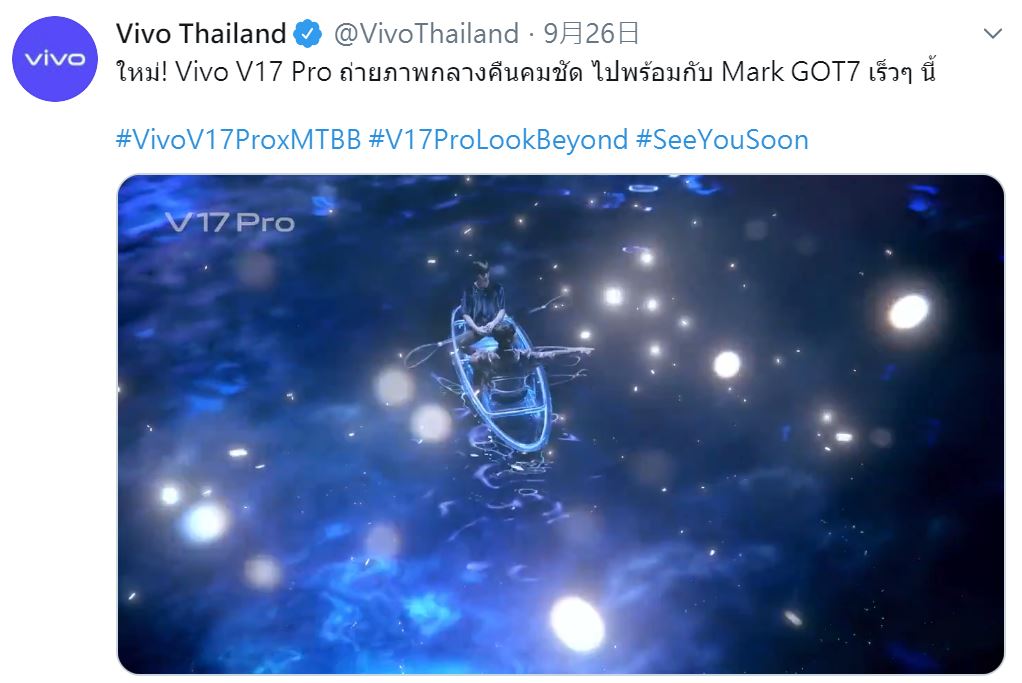1022x683 pixels.
Task: Click the glowing orb at video's lower left
Action: click(x=203, y=520)
